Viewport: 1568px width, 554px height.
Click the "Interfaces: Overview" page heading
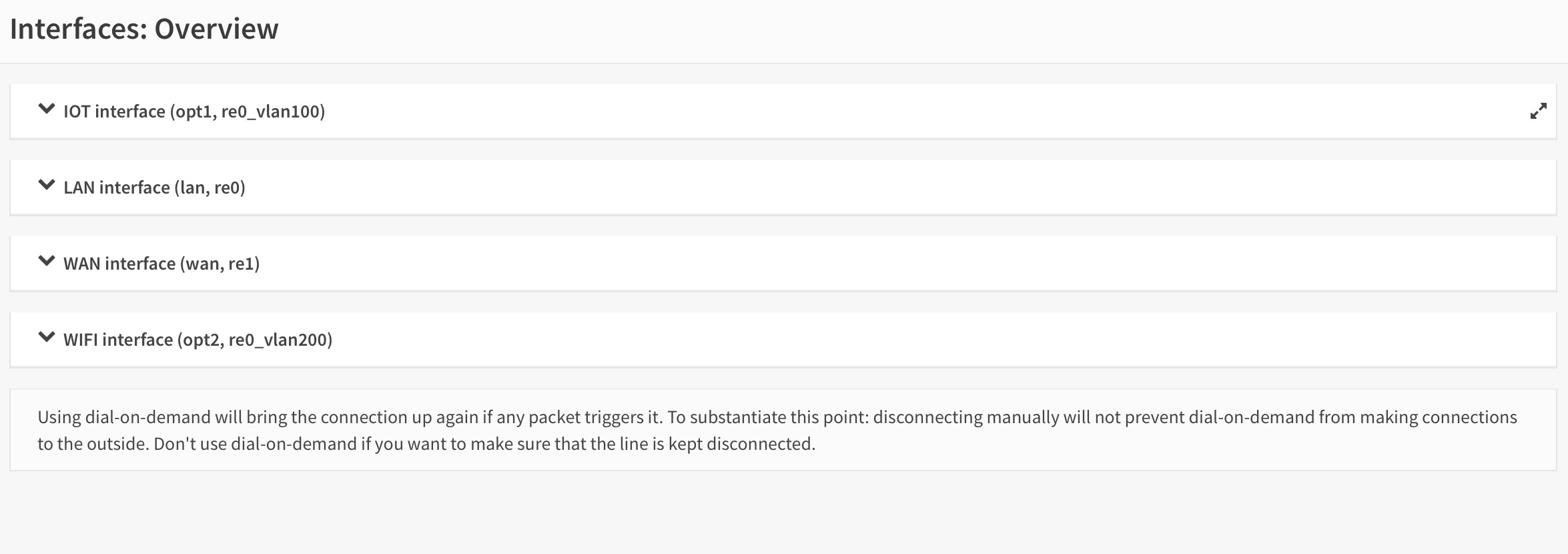pos(144,29)
